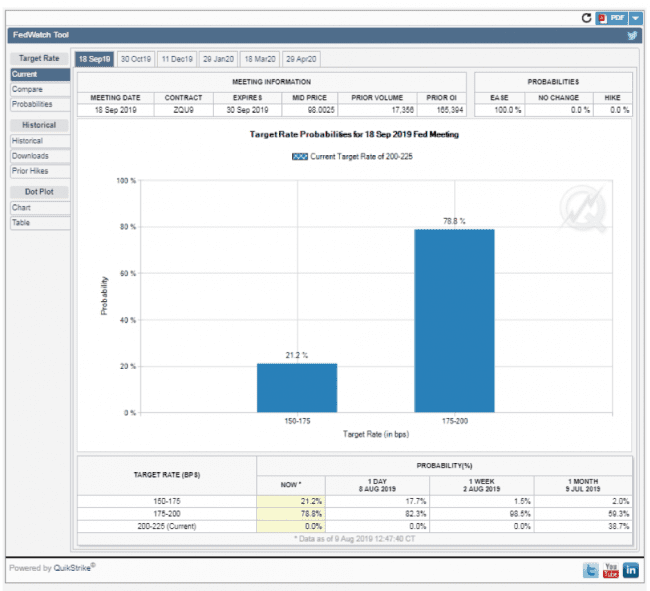Image resolution: width=650 pixels, height=591 pixels.
Task: Select the 18 Sep19 meeting tab
Action: [x=95, y=59]
